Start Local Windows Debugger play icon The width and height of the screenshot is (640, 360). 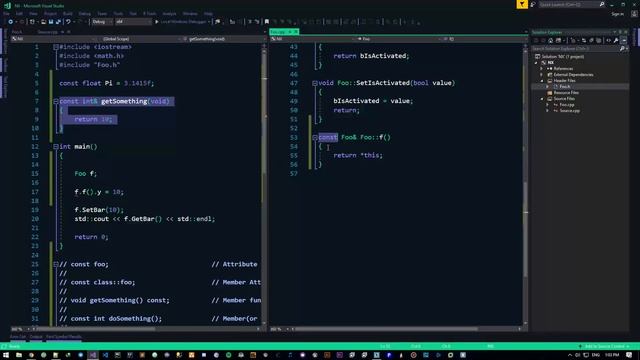click(156, 22)
